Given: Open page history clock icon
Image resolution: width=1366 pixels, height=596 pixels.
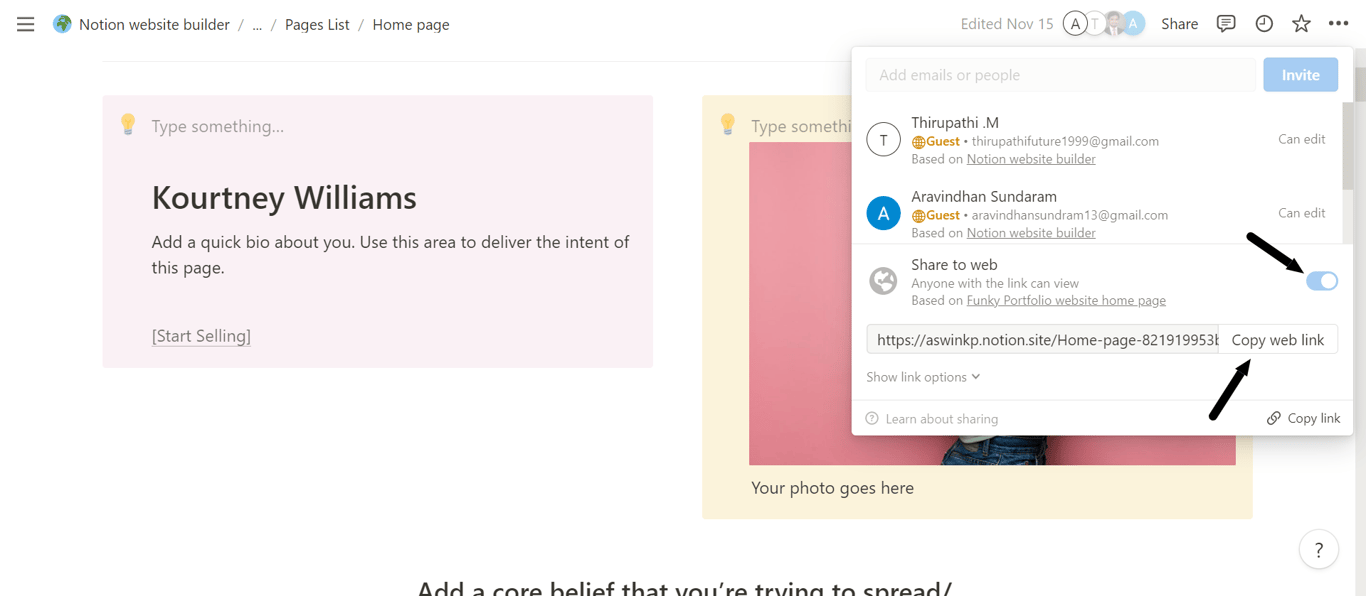Looking at the screenshot, I should [x=1264, y=24].
